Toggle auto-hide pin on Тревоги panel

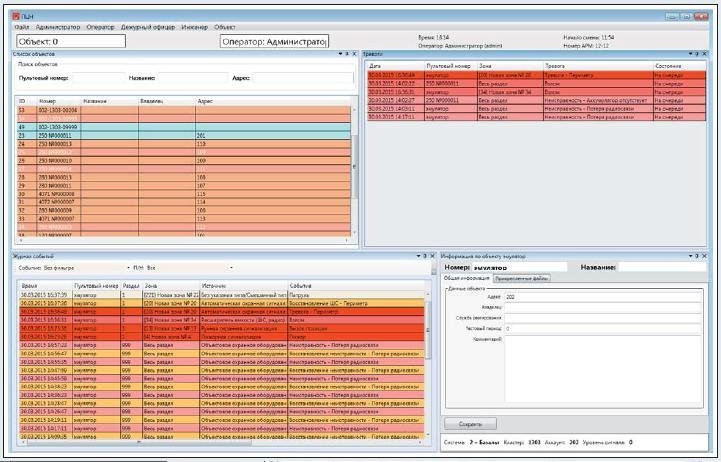pos(696,53)
